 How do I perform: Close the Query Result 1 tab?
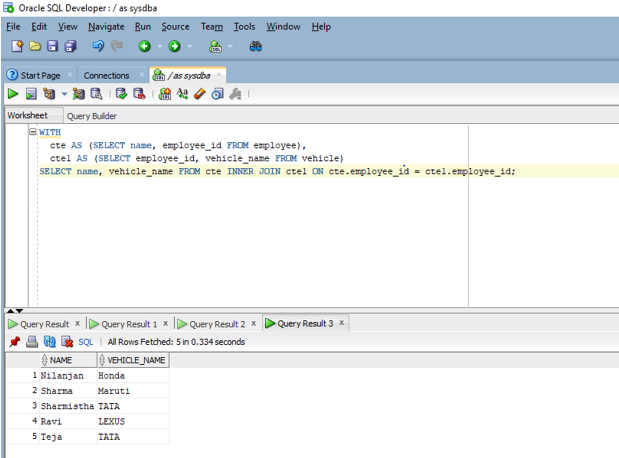coord(165,323)
